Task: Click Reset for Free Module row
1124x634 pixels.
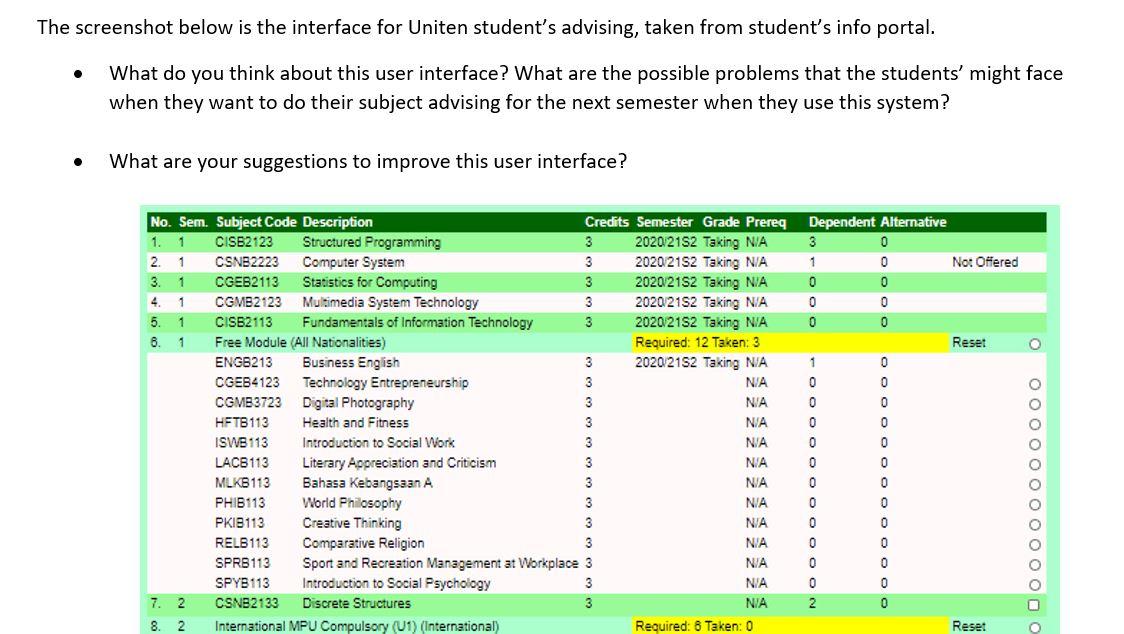Action: pos(968,343)
